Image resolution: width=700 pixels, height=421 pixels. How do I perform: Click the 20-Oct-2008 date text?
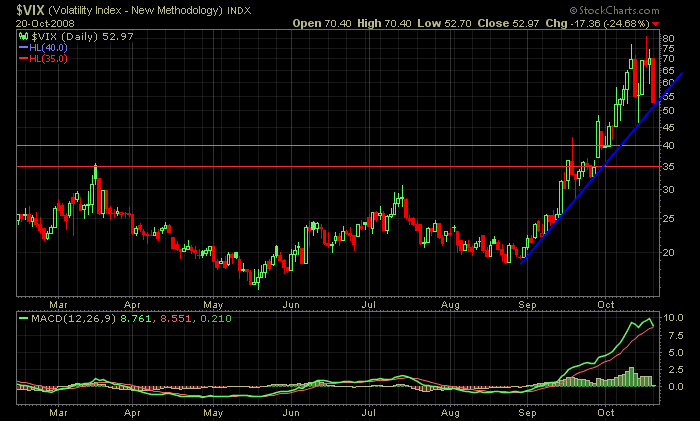pyautogui.click(x=45, y=23)
